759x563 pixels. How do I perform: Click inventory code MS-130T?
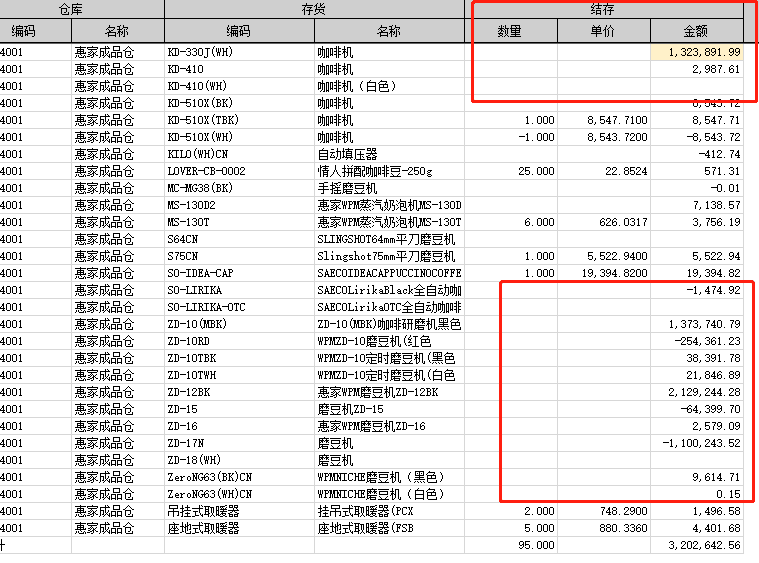(239, 222)
